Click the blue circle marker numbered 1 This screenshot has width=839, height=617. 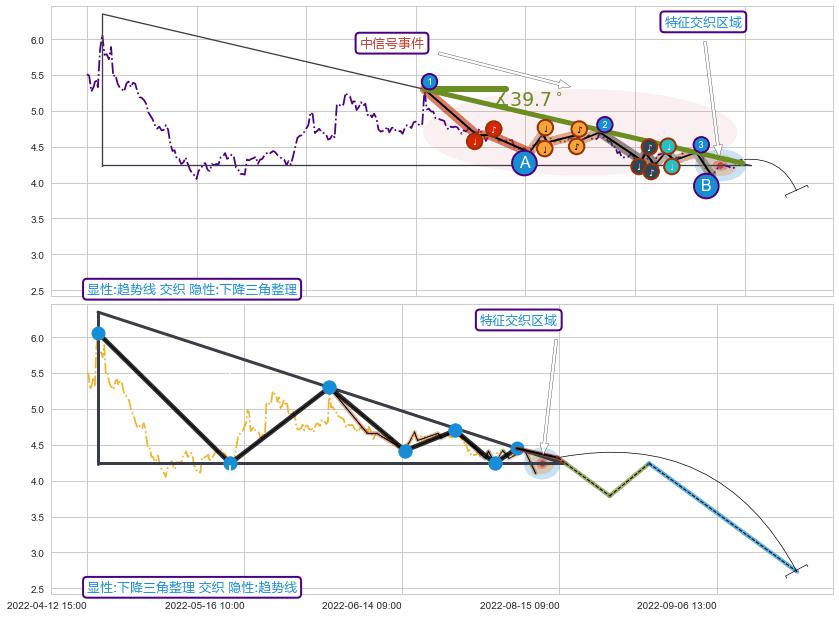[x=429, y=82]
